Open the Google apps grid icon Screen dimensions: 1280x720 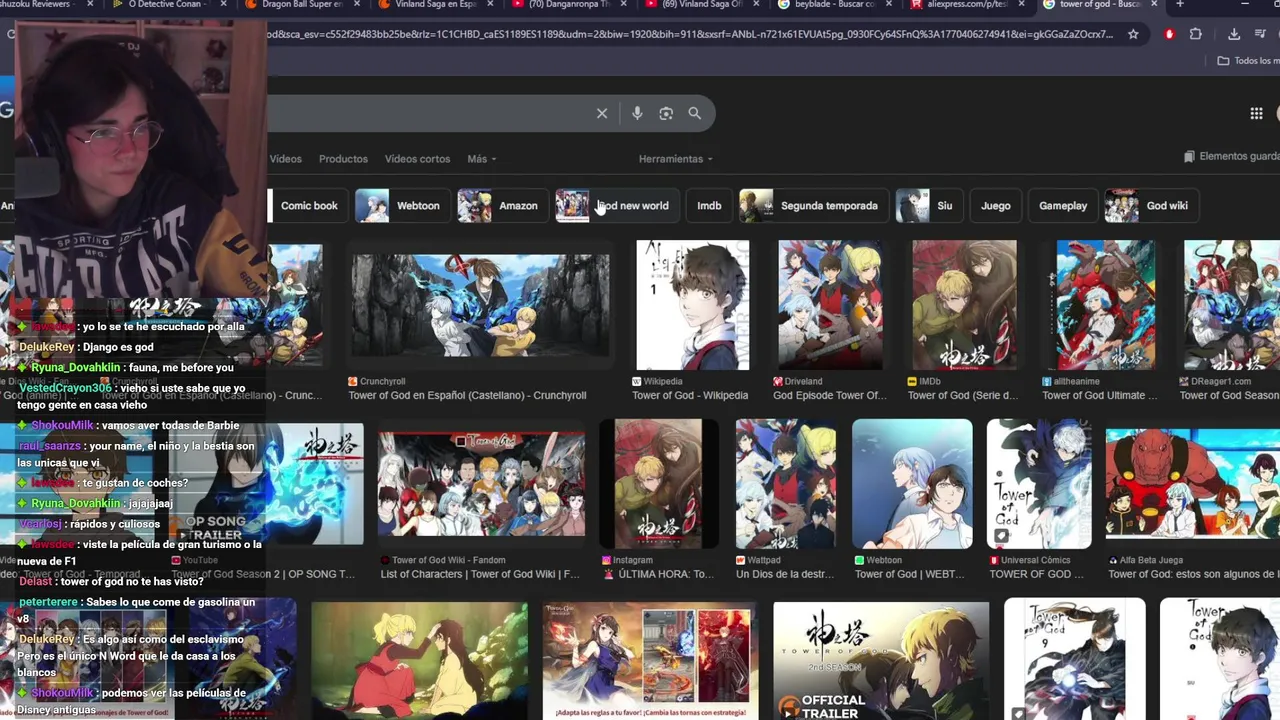pyautogui.click(x=1256, y=113)
